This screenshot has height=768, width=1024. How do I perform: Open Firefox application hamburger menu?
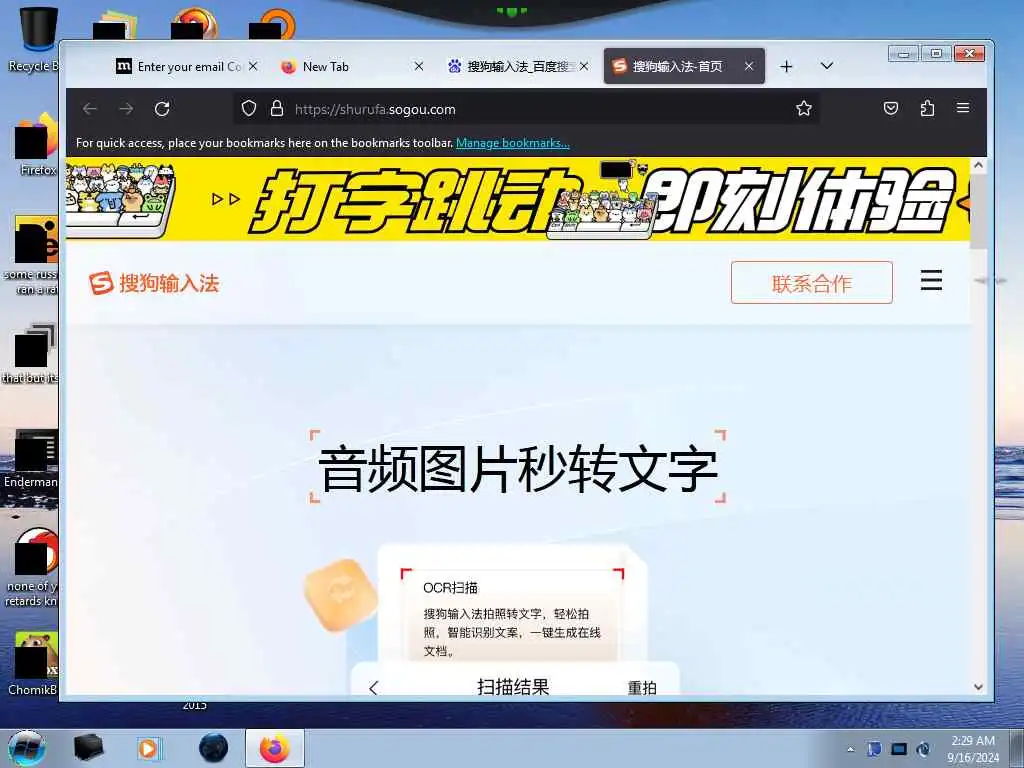click(963, 108)
